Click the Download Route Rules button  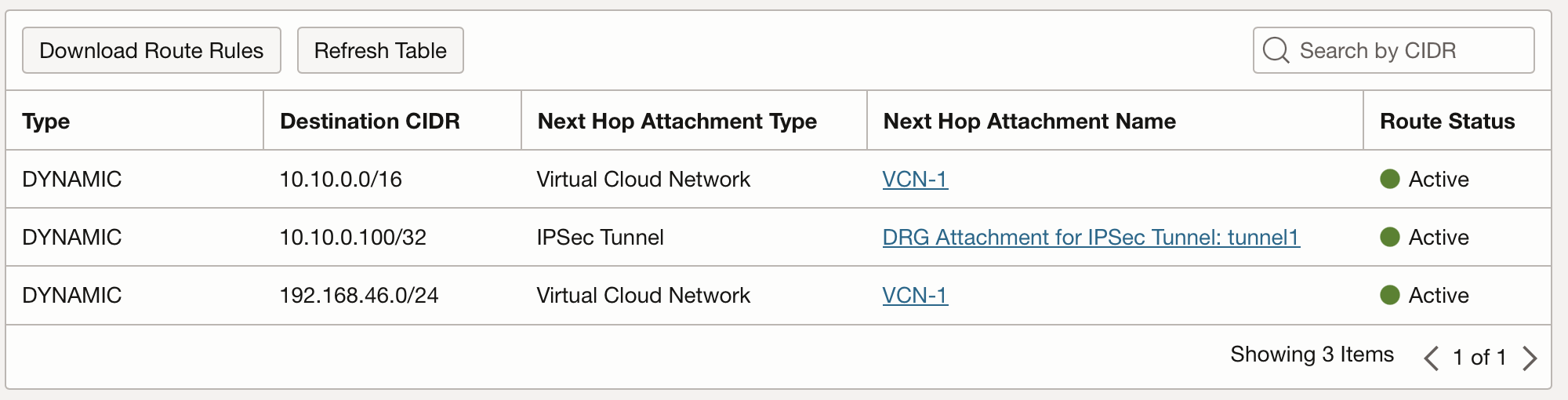151,51
